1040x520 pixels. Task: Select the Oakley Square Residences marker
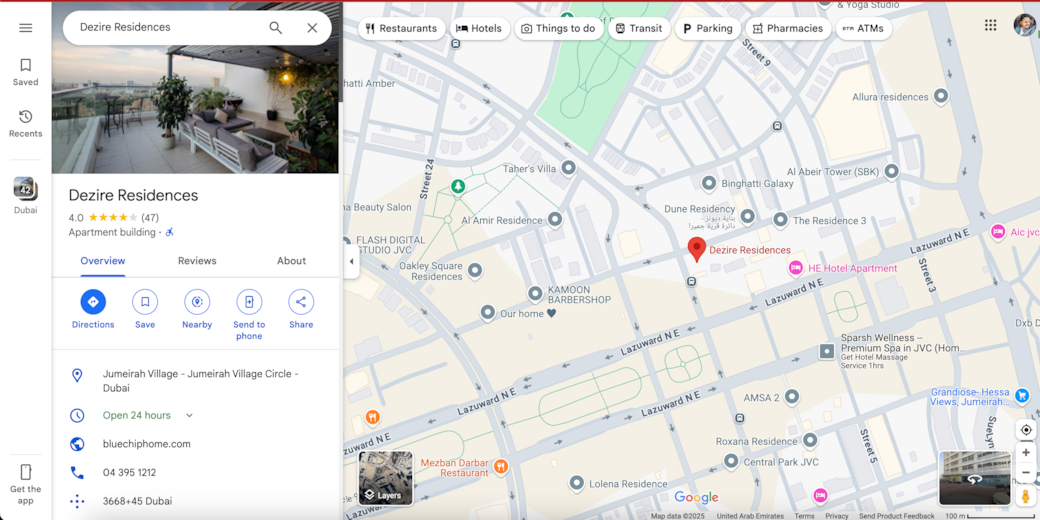click(x=474, y=271)
